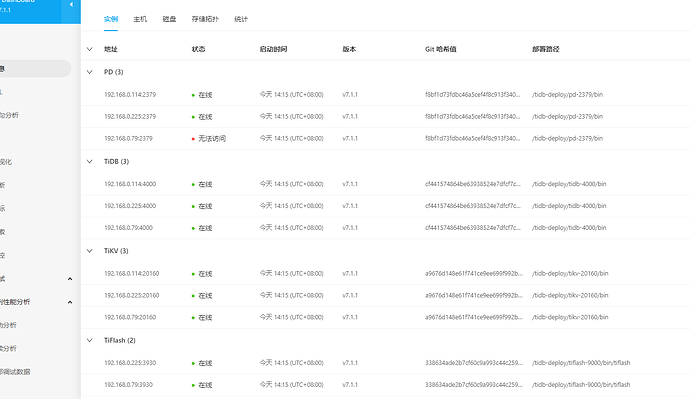
Task: Open the highlighted sidebar menu item
Action: pos(35,69)
